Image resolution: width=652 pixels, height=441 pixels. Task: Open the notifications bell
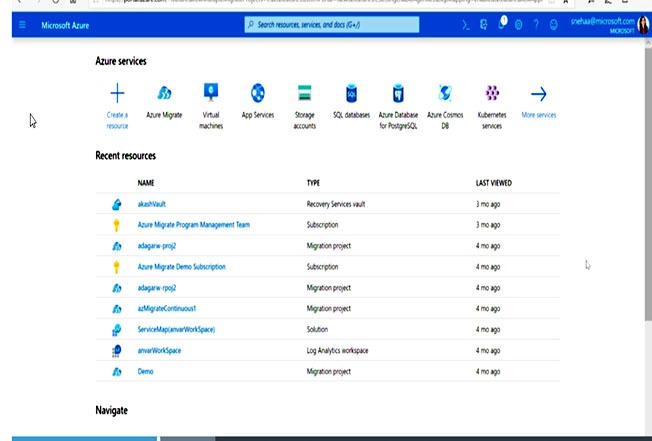[x=501, y=24]
